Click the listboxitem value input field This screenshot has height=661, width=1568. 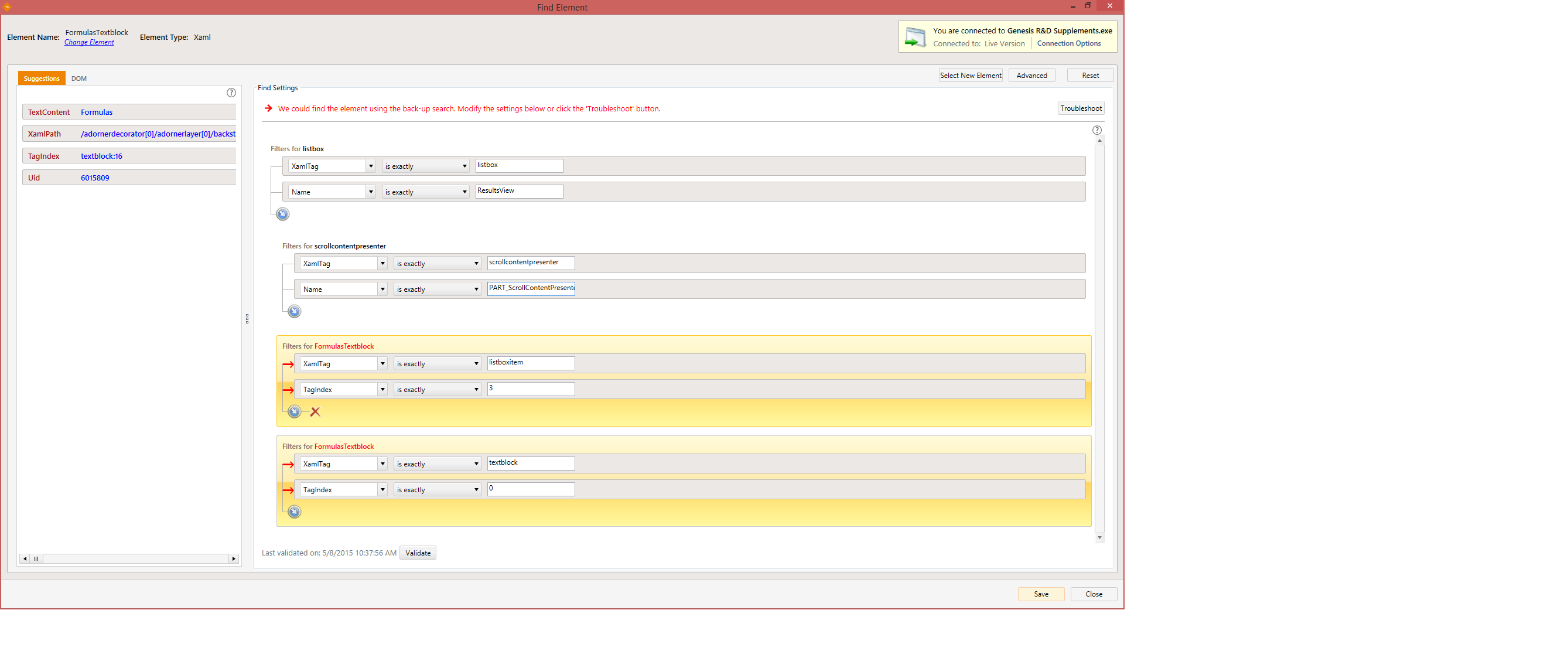coord(530,363)
